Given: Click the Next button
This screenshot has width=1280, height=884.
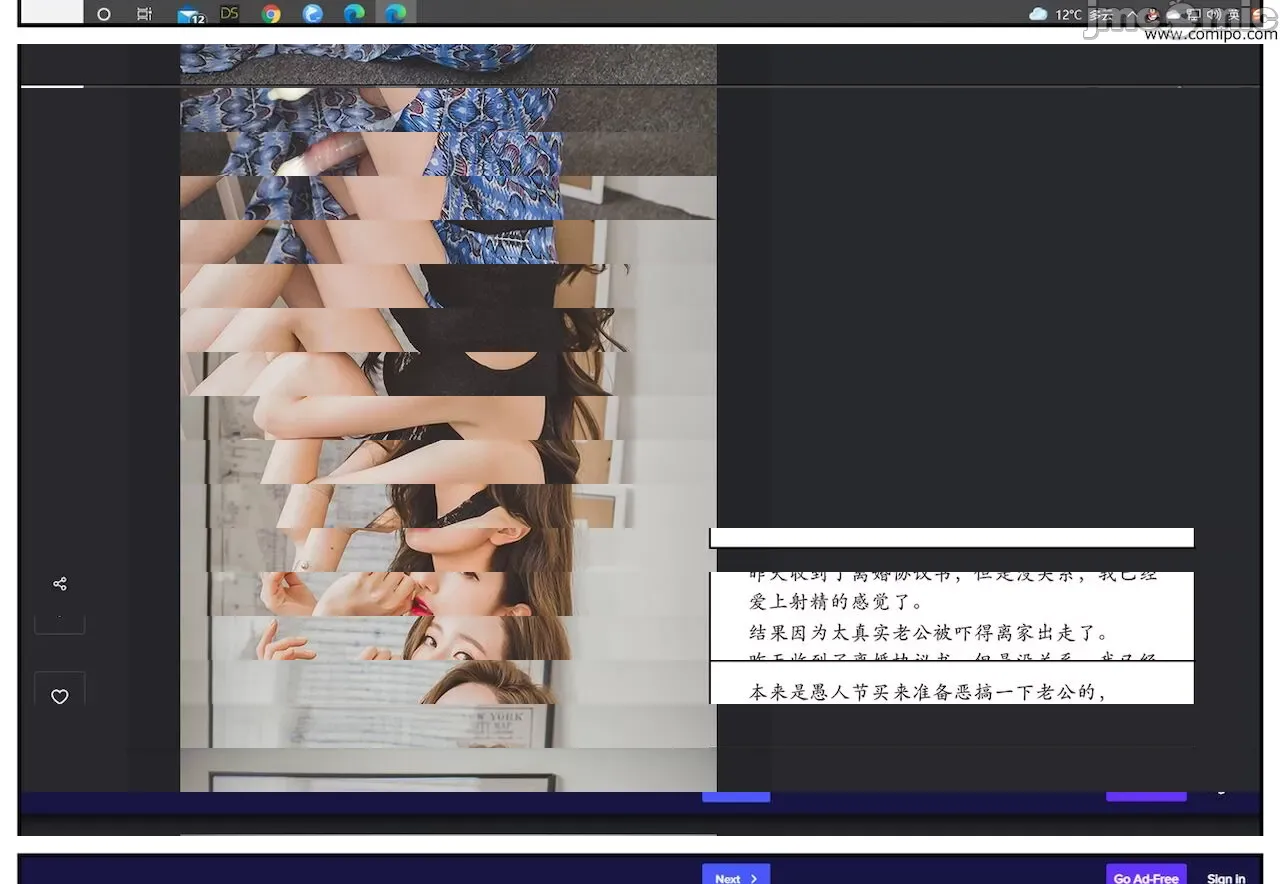Looking at the screenshot, I should tap(735, 877).
